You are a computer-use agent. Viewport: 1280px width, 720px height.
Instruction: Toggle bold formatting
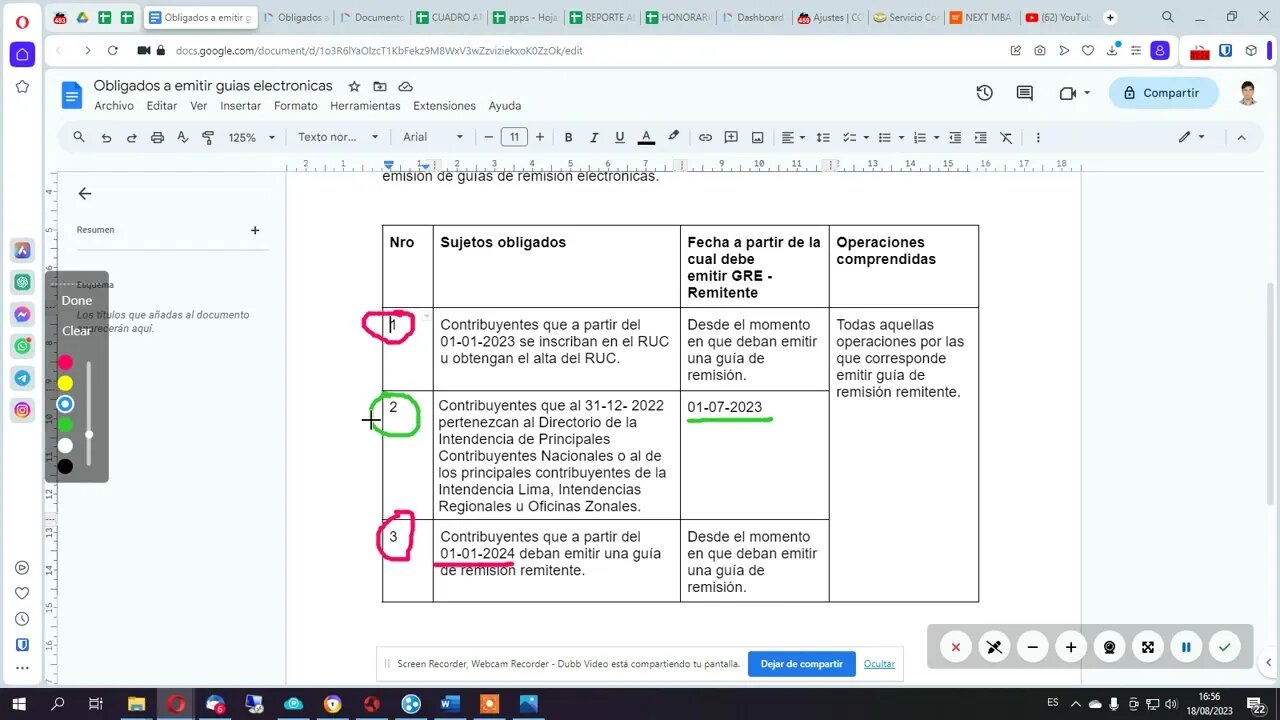[568, 137]
